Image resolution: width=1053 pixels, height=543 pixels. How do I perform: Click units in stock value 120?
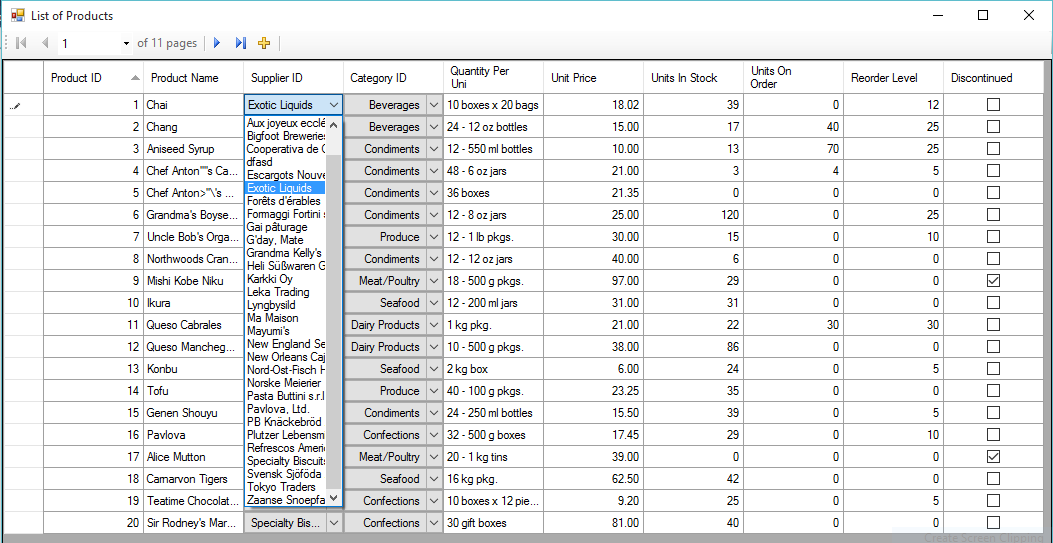tap(694, 215)
